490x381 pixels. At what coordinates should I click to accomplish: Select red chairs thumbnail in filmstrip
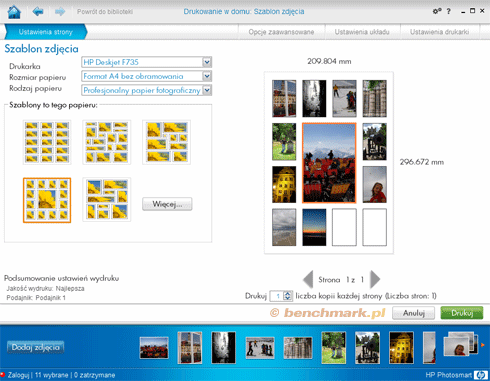point(154,348)
